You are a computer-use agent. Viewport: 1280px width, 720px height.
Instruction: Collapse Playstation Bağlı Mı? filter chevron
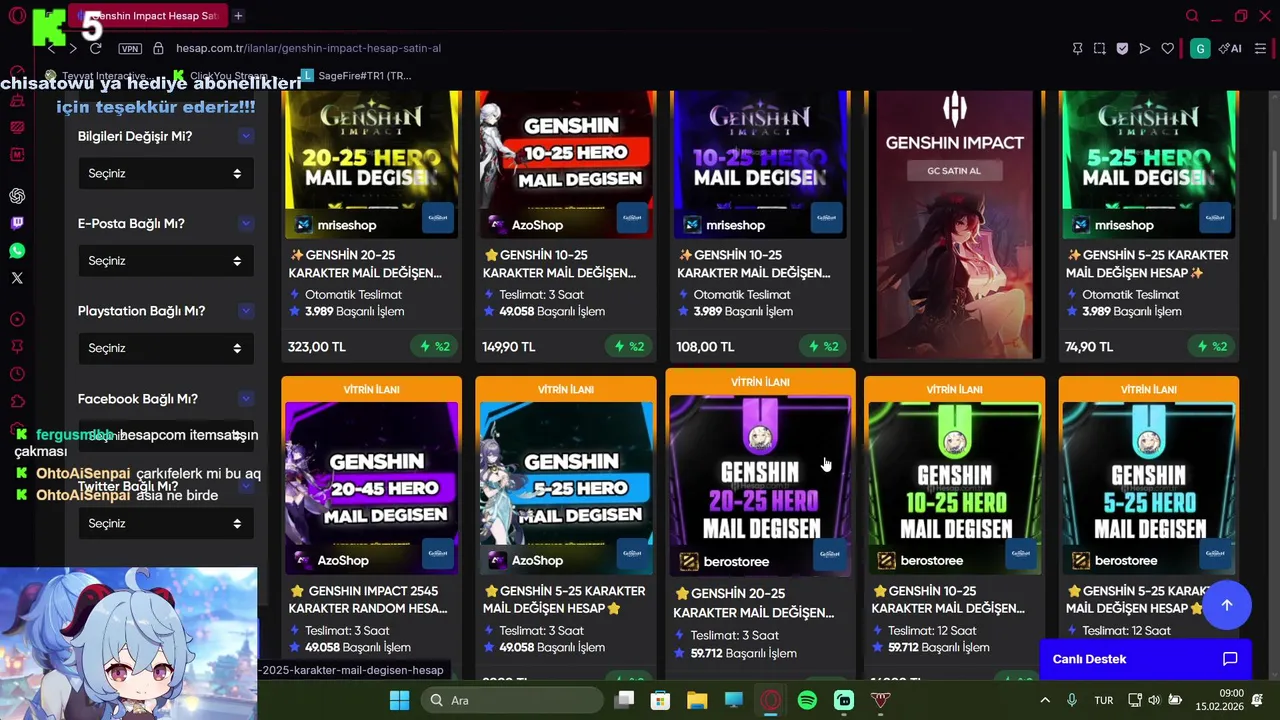point(246,311)
